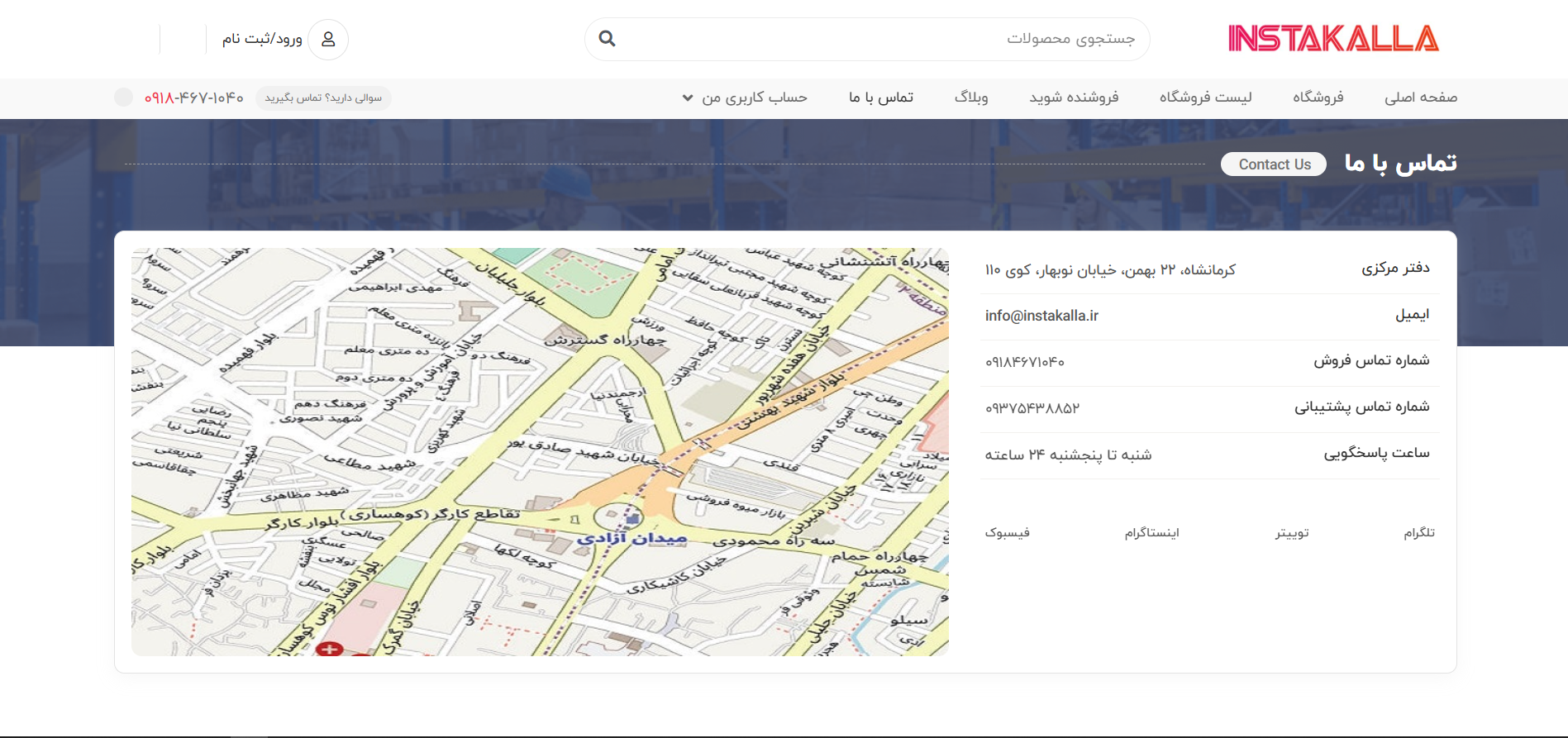This screenshot has height=738, width=1568.
Task: Click the Azadi Square marker on the map
Action: coord(632,519)
